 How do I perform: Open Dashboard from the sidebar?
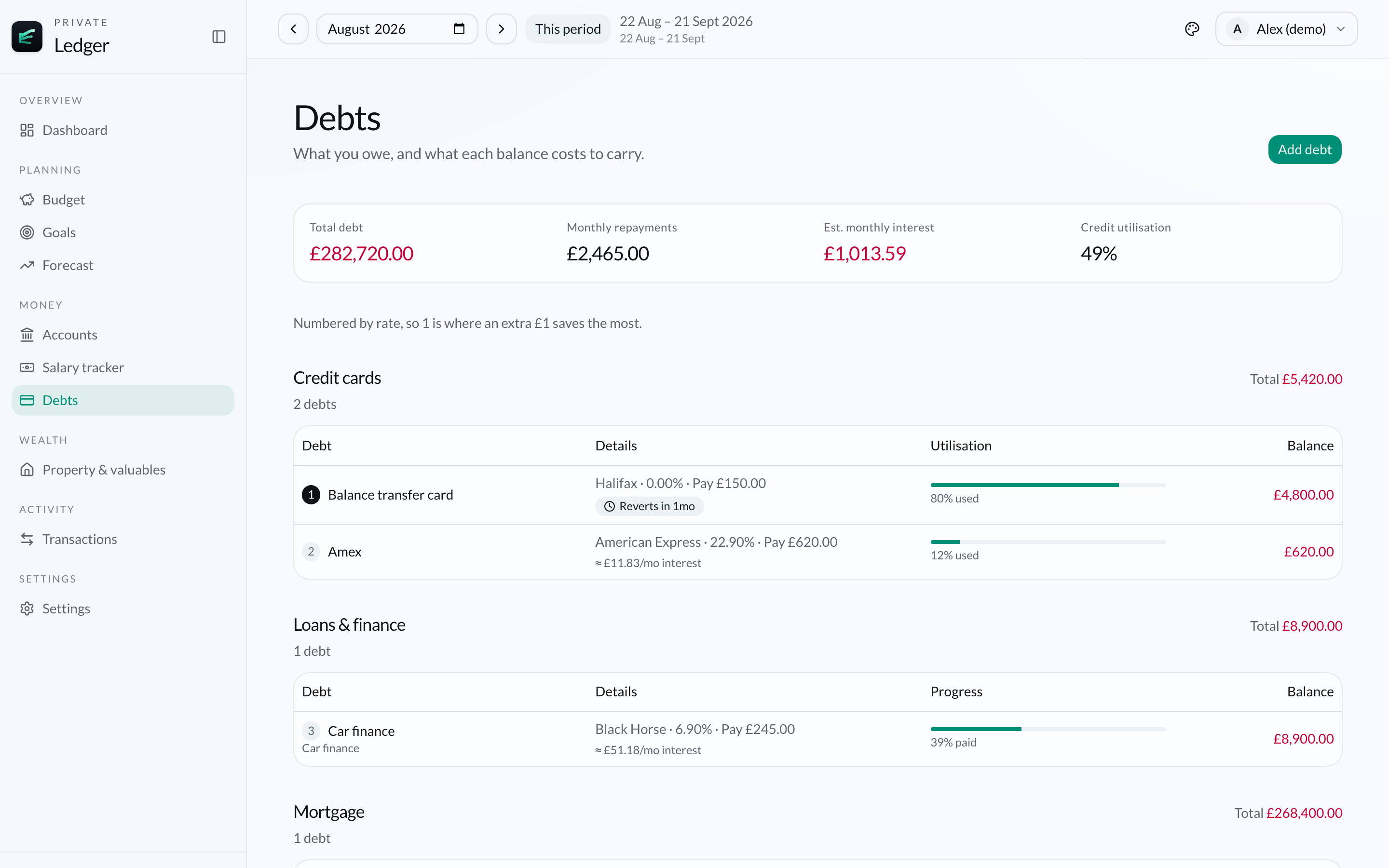point(123,130)
